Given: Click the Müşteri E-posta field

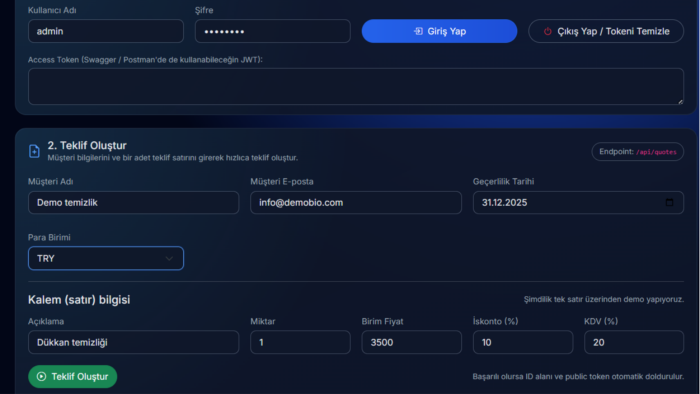Looking at the screenshot, I should pos(356,203).
